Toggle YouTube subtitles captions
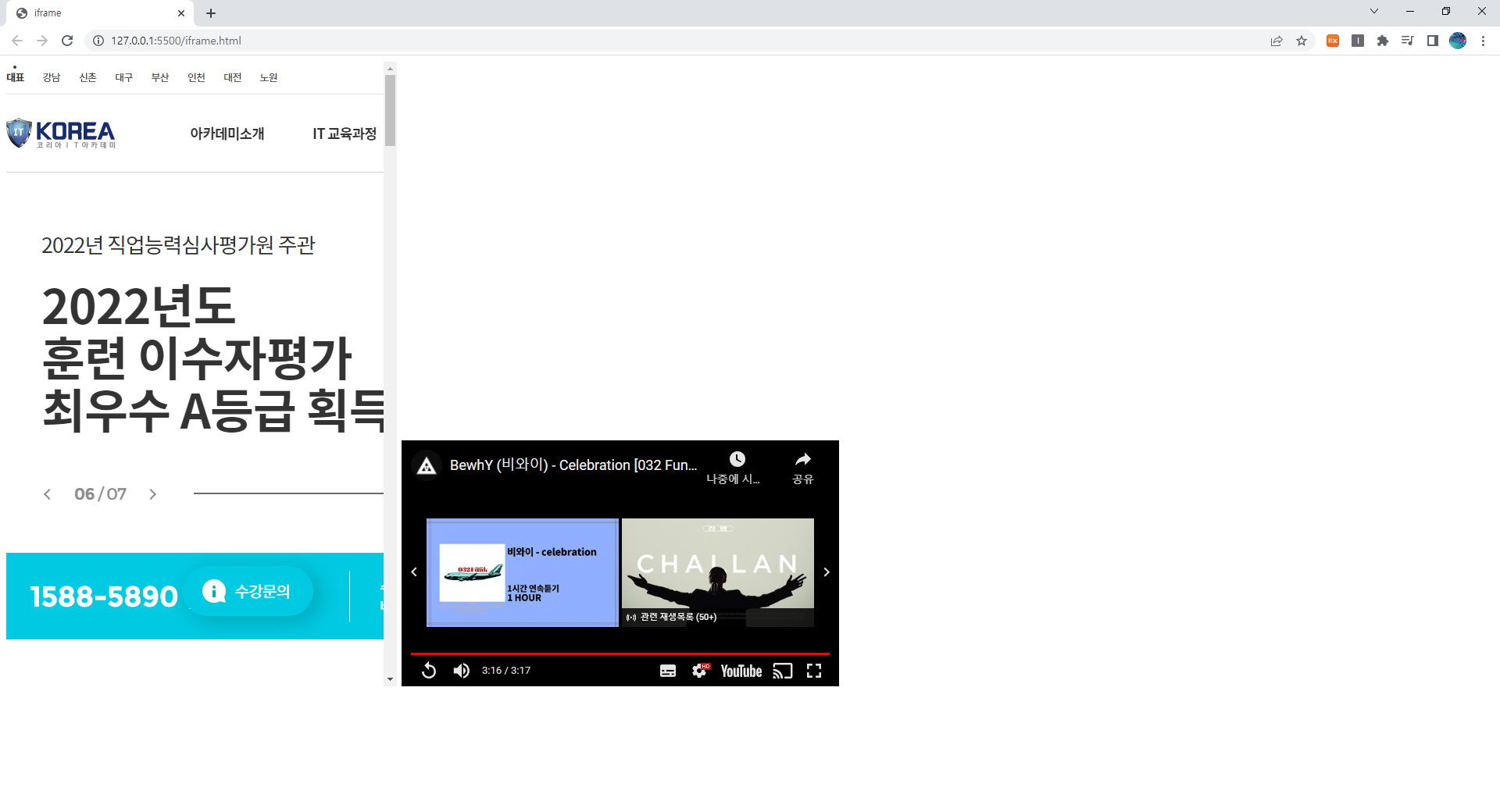Image resolution: width=1500 pixels, height=812 pixels. click(x=668, y=671)
